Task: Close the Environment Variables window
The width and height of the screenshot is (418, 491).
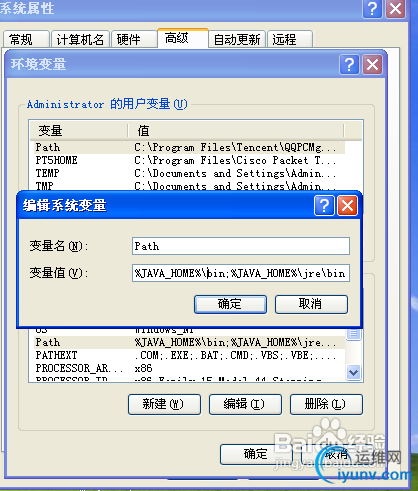Action: point(372,64)
